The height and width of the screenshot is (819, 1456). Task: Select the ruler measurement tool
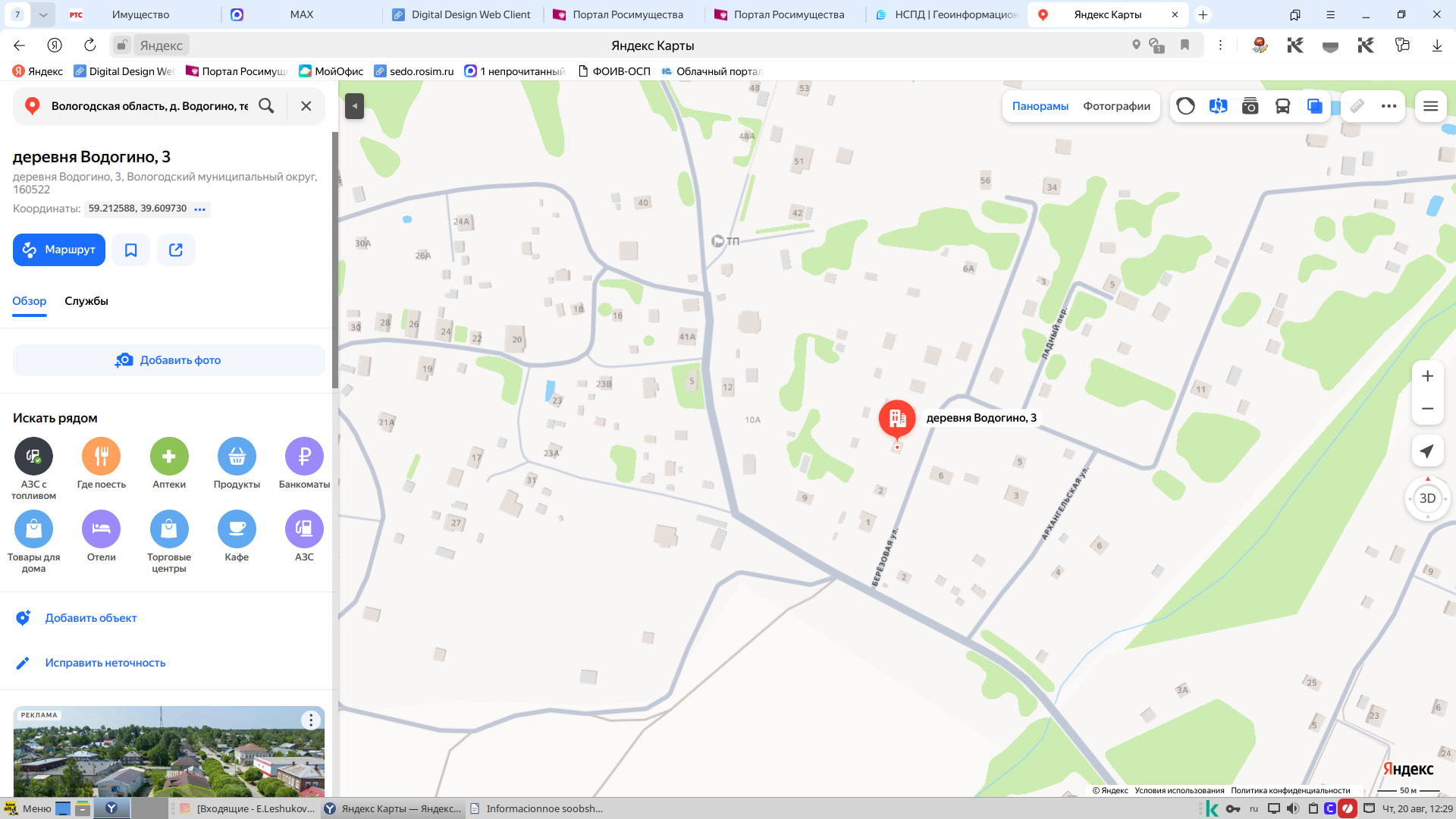tap(1357, 106)
